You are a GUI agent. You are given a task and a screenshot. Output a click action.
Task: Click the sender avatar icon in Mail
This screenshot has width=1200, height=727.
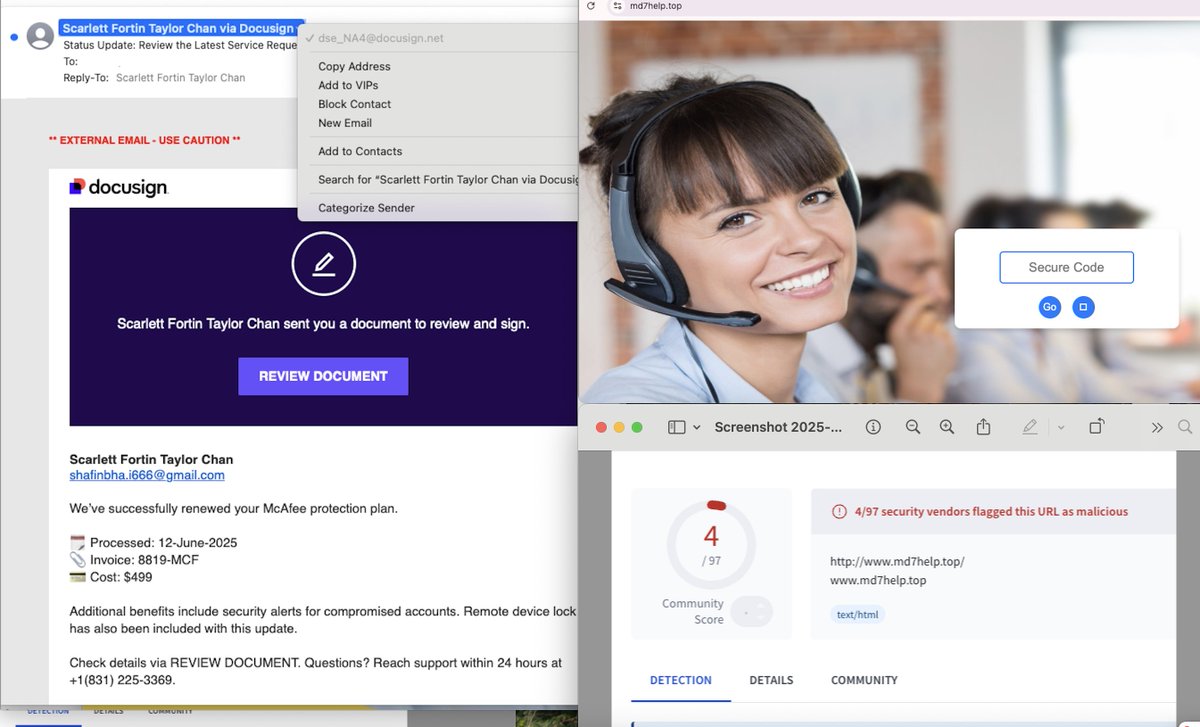point(40,36)
